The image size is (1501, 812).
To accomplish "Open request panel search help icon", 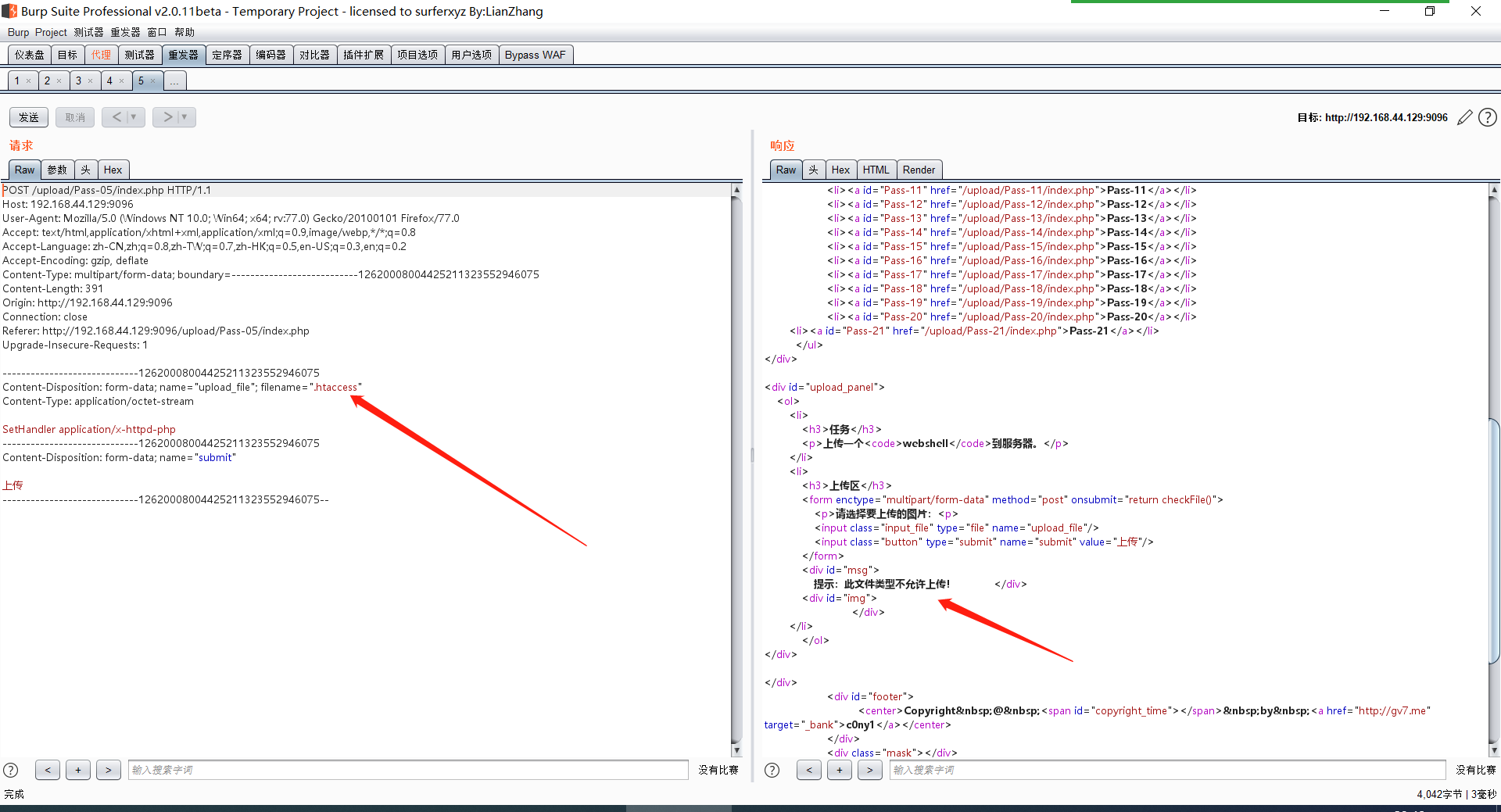I will tap(11, 770).
